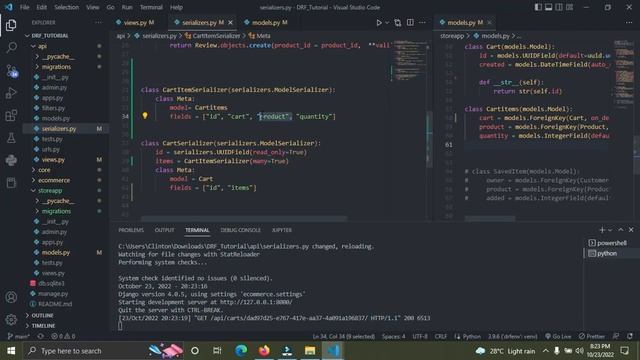The image size is (640, 360).
Task: Open the Problems panel tab
Action: (131, 230)
